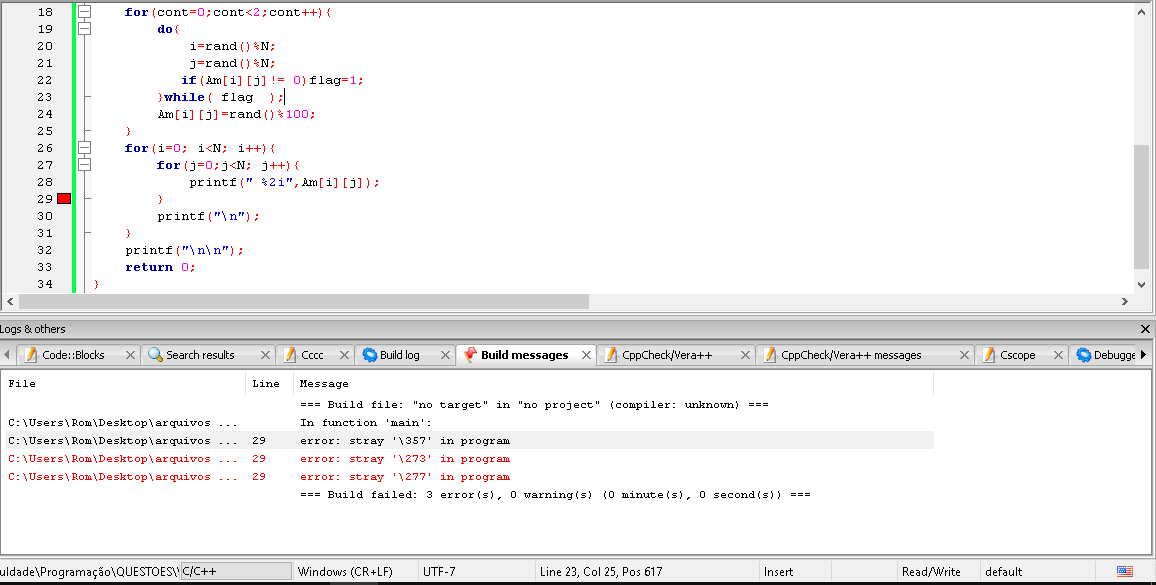
Task: Click the CppCheck/Vera++ messages notepad icon
Action: tap(770, 355)
